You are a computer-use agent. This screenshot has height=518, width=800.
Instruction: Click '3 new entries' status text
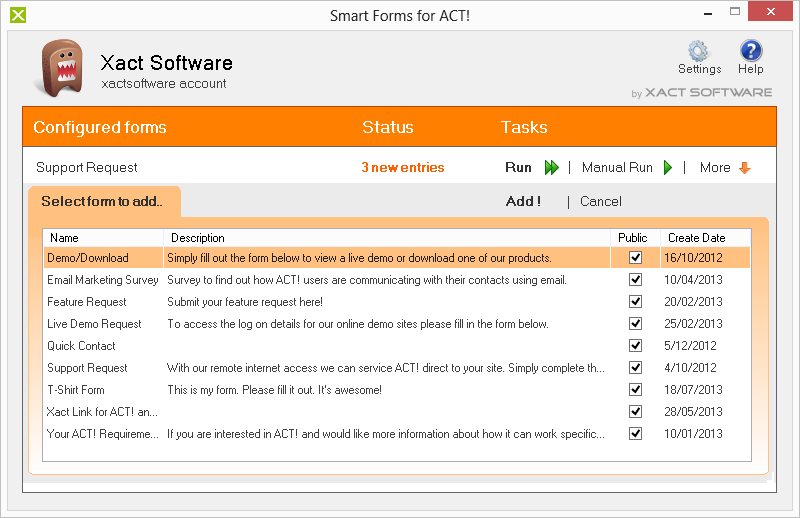403,167
